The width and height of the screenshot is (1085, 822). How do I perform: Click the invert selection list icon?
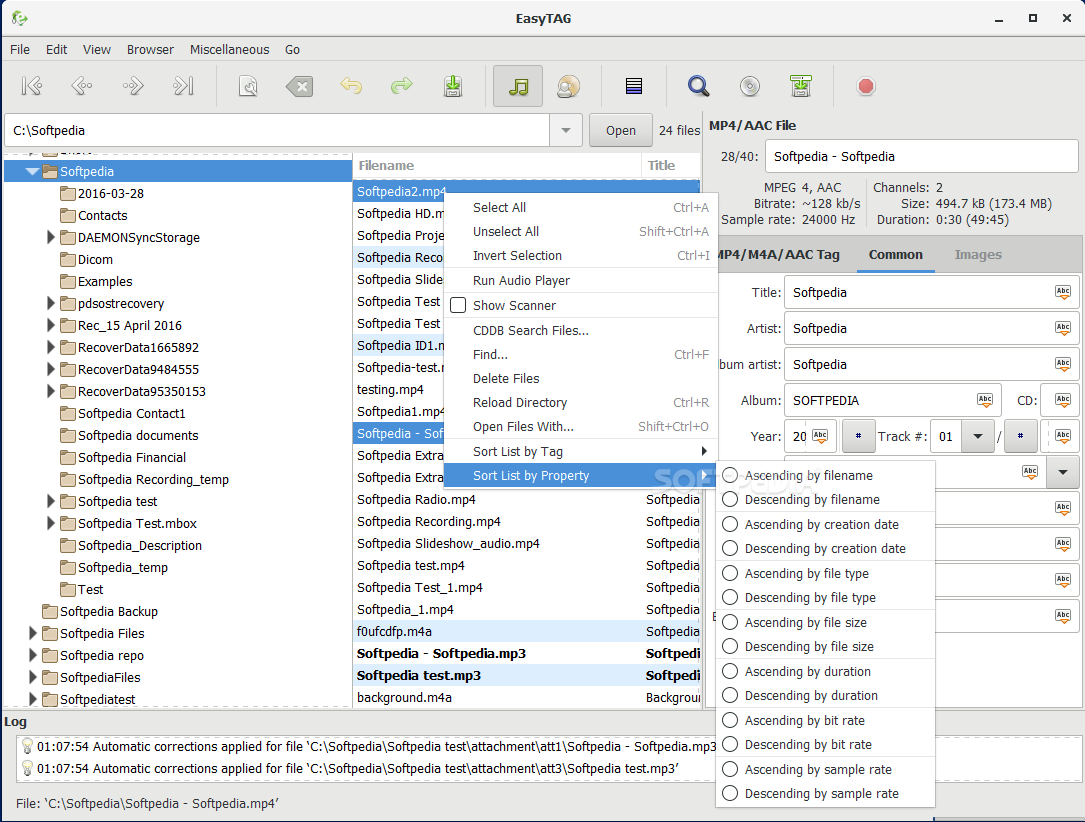pyautogui.click(x=634, y=86)
